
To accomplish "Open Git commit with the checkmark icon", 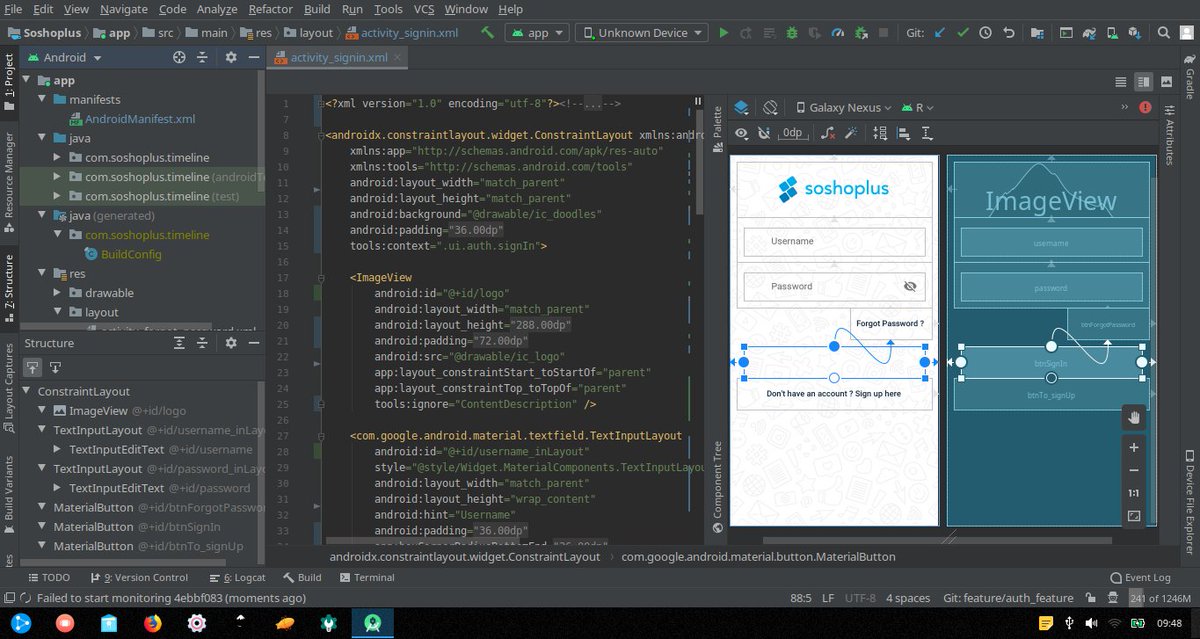I will pyautogui.click(x=963, y=33).
